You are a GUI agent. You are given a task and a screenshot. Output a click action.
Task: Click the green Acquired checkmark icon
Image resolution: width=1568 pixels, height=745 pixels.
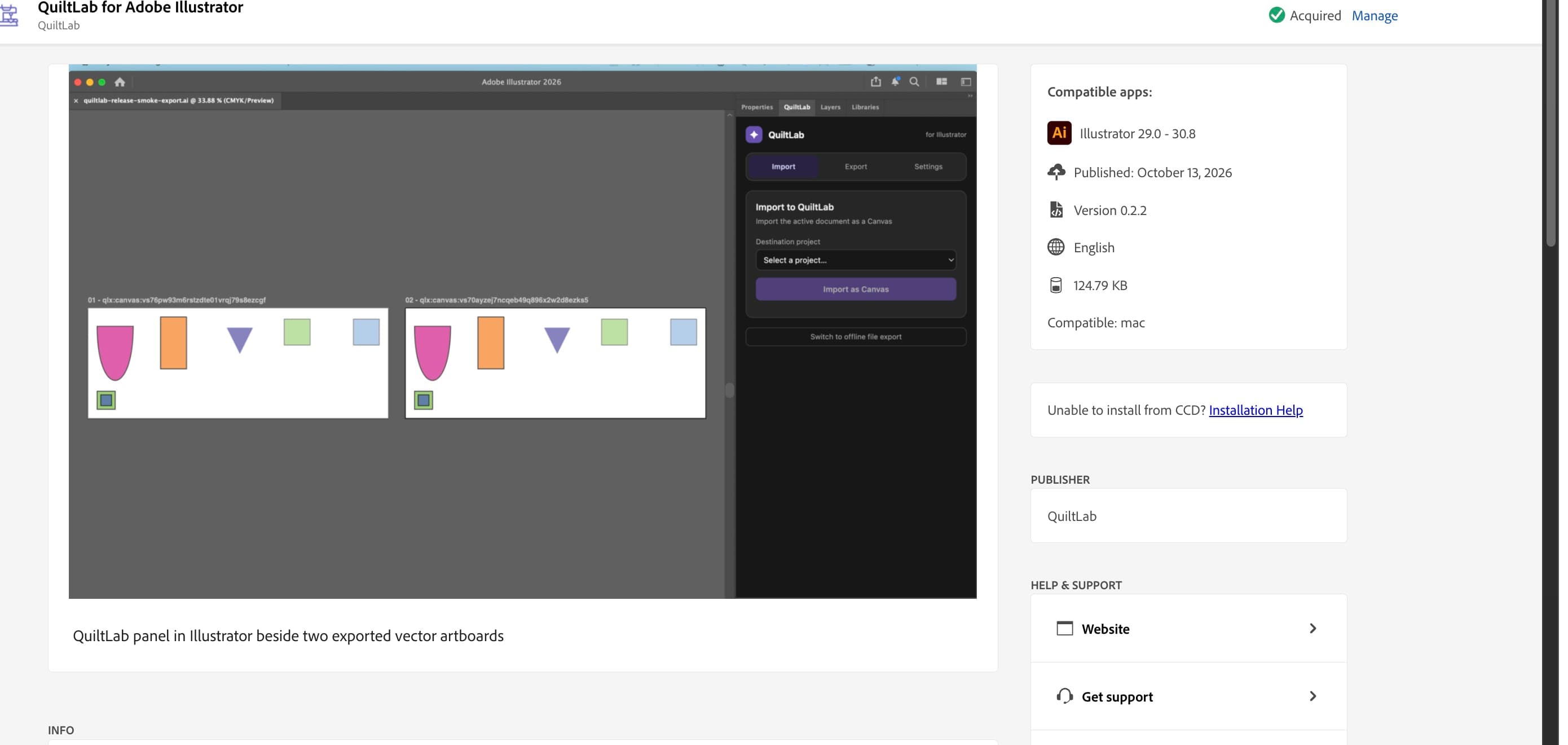(x=1276, y=15)
